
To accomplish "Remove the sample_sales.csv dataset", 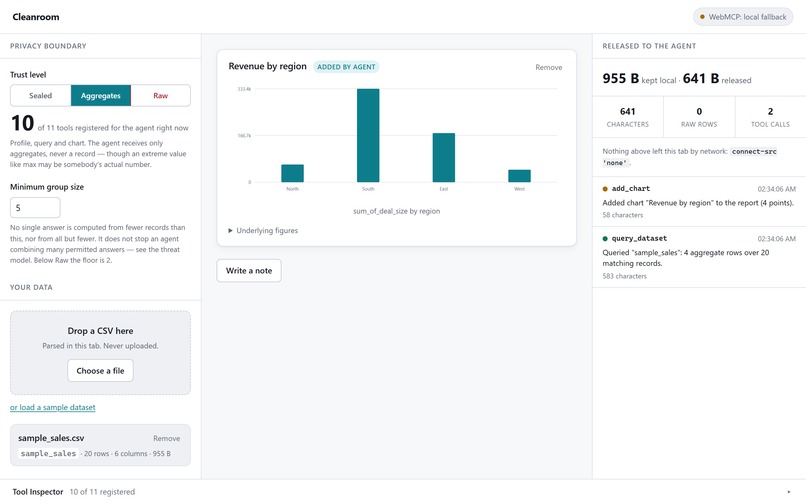I will tap(167, 438).
